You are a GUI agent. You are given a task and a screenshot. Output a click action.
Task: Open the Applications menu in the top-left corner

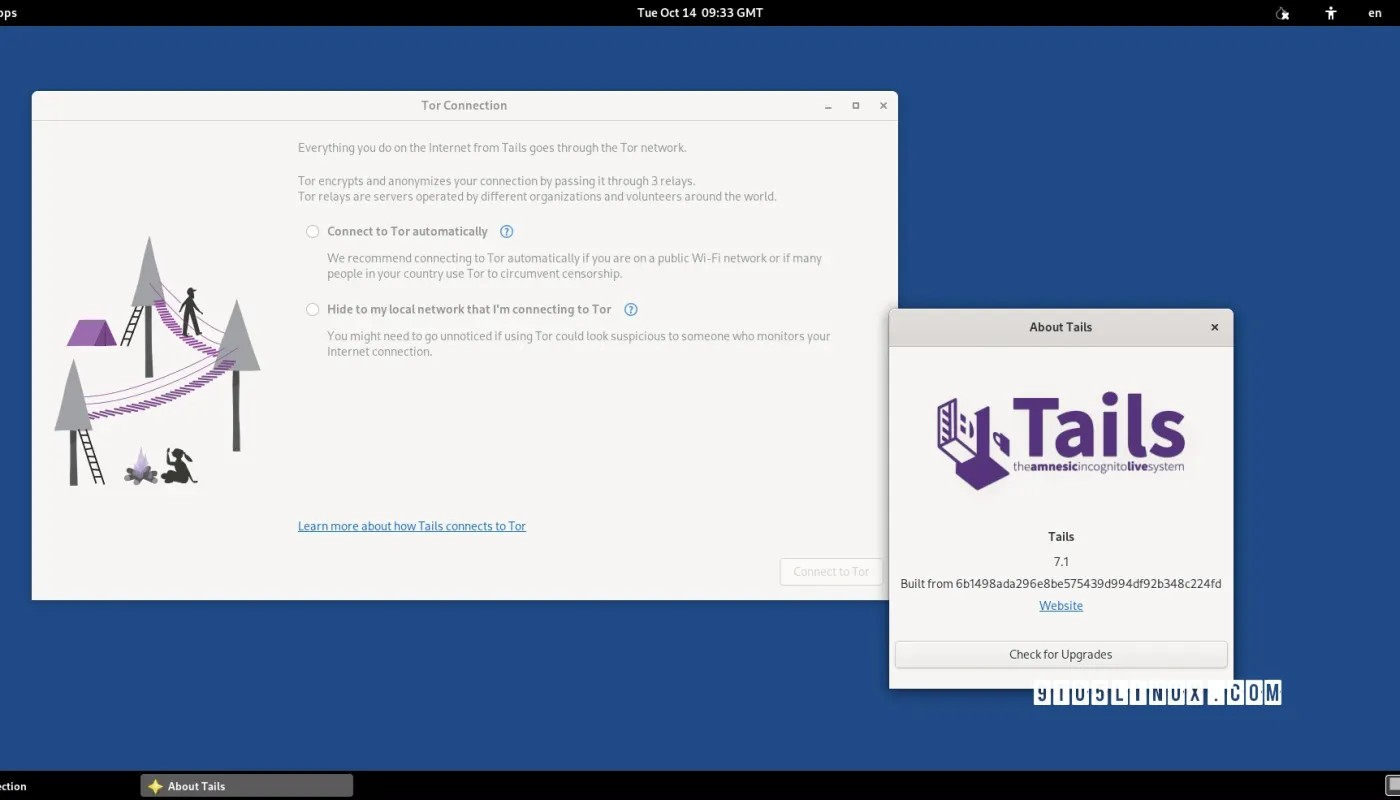pyautogui.click(x=10, y=13)
